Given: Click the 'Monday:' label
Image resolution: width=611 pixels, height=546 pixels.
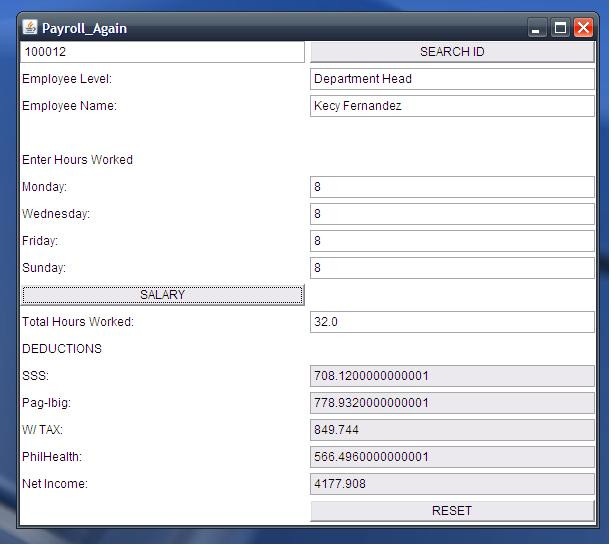Looking at the screenshot, I should [x=44, y=187].
